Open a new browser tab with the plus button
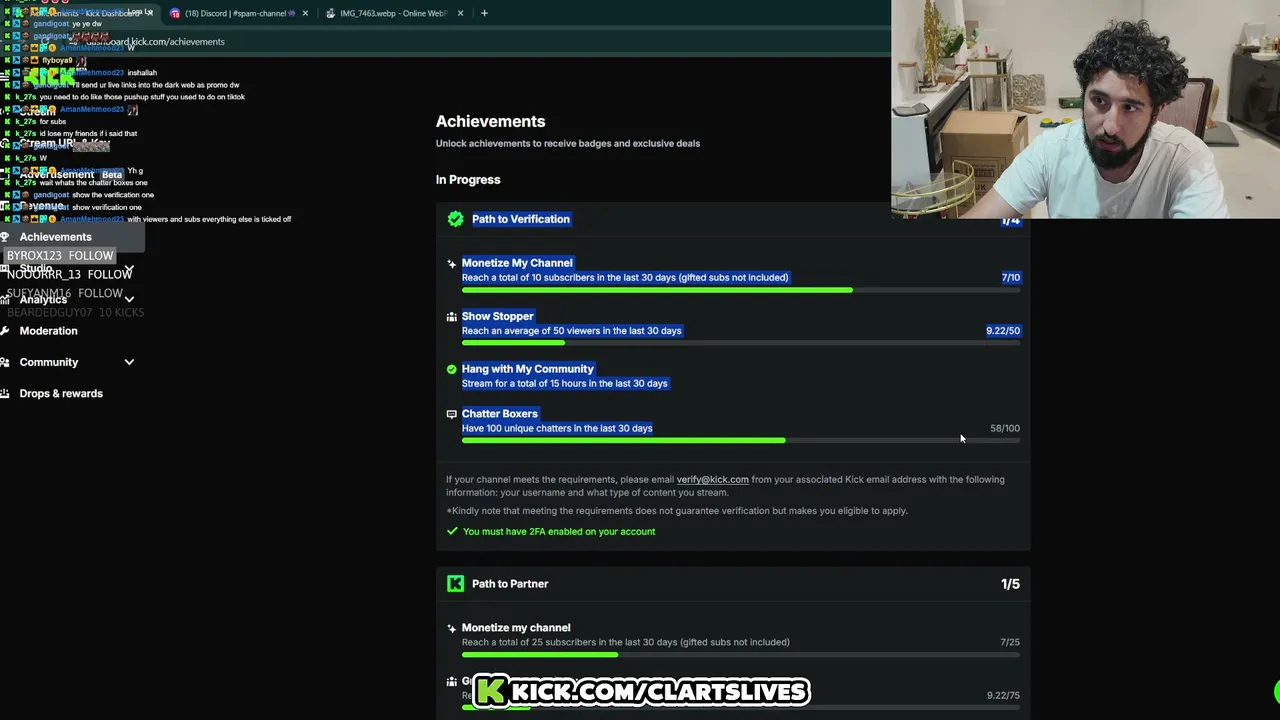This screenshot has height=720, width=1280. coord(484,13)
